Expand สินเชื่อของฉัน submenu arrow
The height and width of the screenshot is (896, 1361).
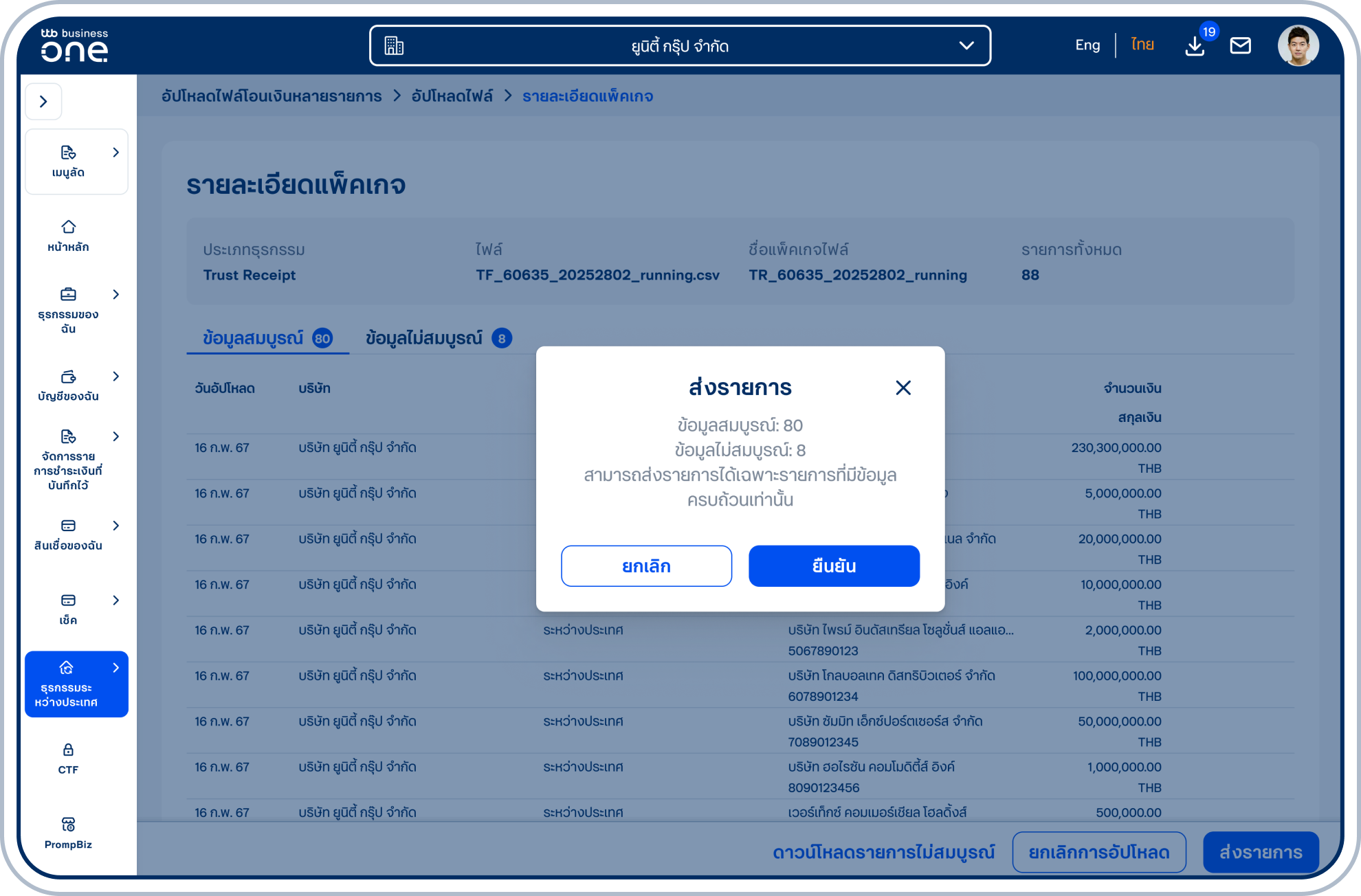[x=115, y=526]
